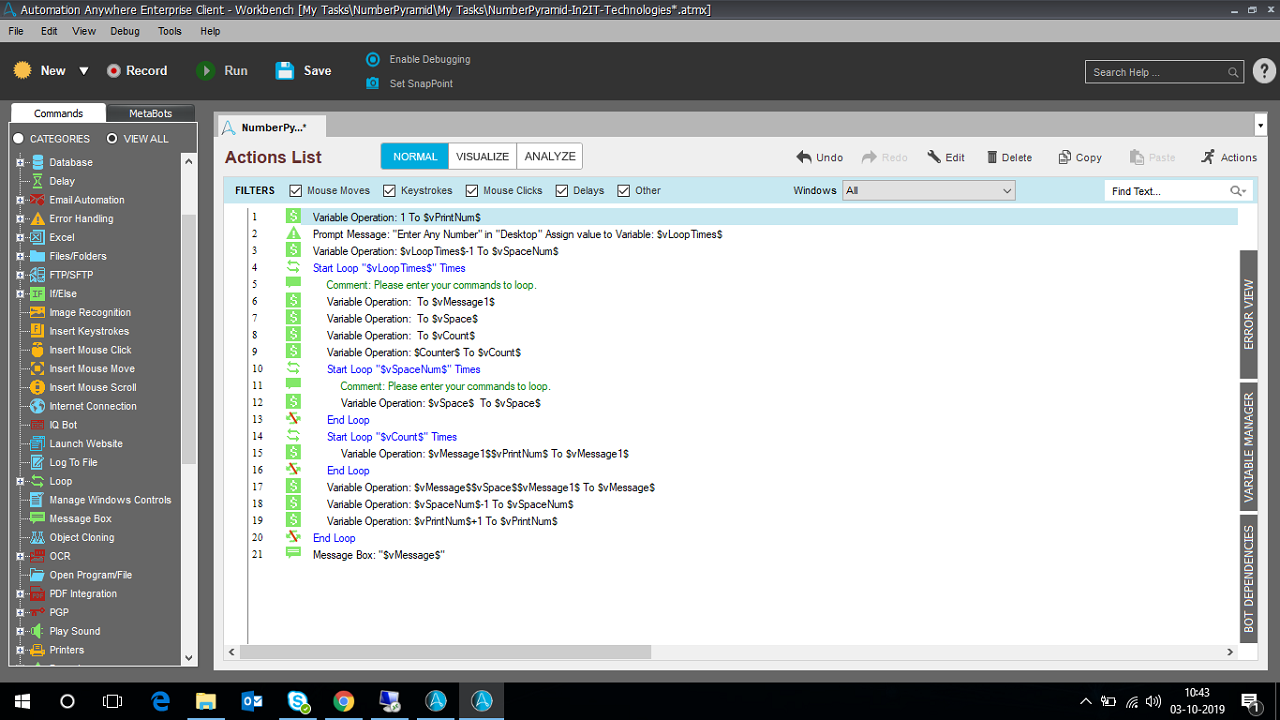This screenshot has height=720, width=1280.
Task: Click the Excel command icon
Action: pos(36,237)
